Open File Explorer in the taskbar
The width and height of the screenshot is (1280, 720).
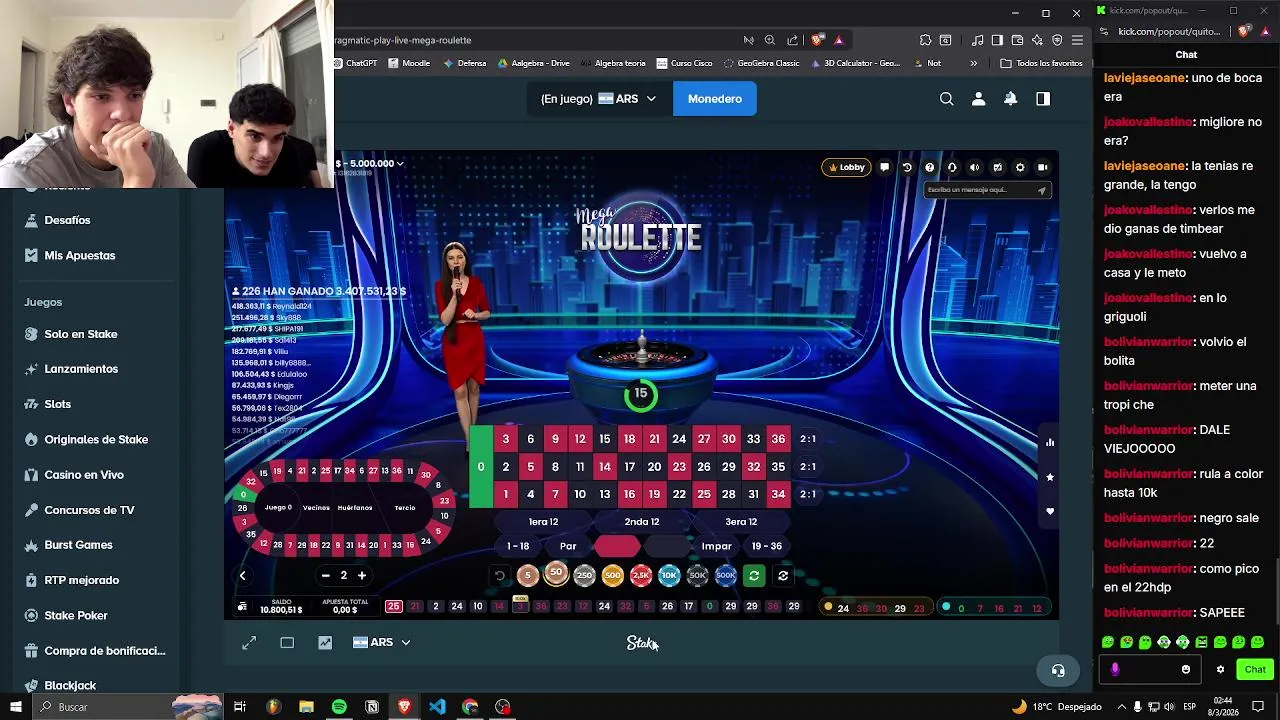coord(306,707)
